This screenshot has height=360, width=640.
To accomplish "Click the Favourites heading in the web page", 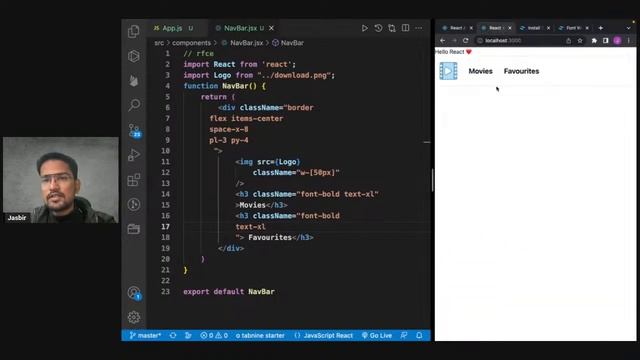I will (x=521, y=71).
